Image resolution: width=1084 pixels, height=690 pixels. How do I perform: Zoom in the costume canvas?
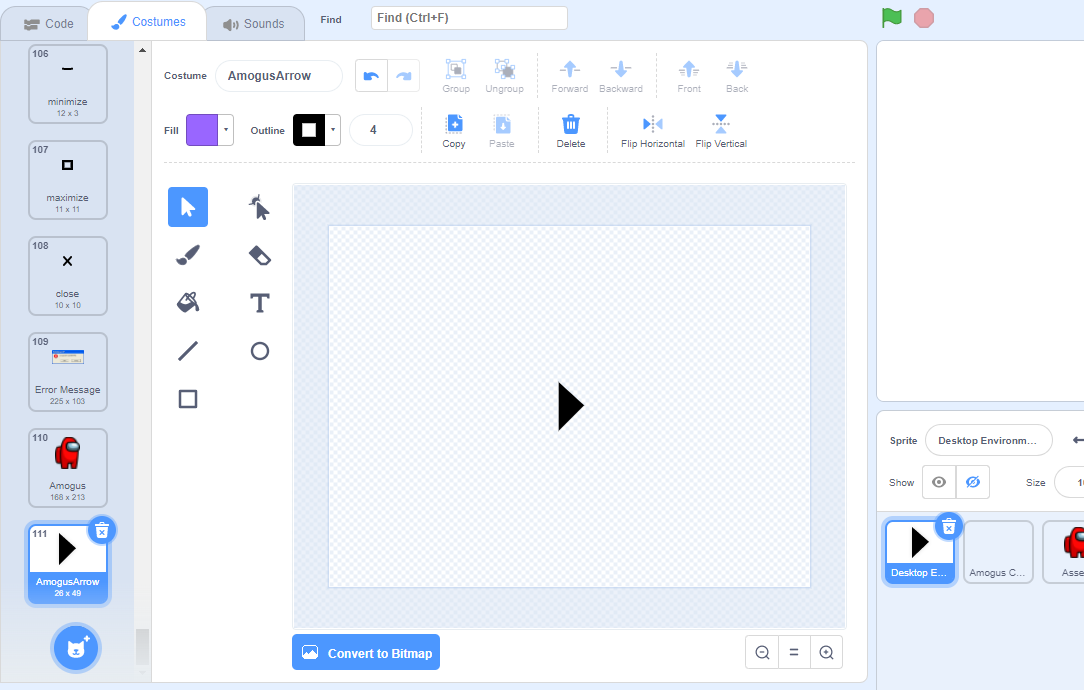point(826,652)
